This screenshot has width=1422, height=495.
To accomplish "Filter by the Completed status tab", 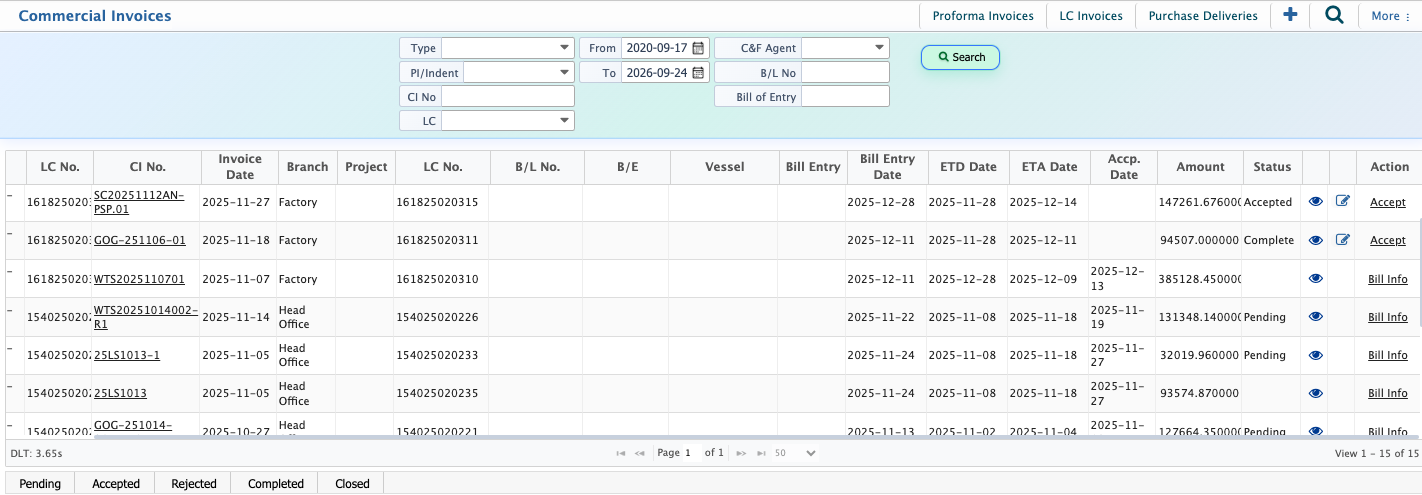I will coord(276,484).
